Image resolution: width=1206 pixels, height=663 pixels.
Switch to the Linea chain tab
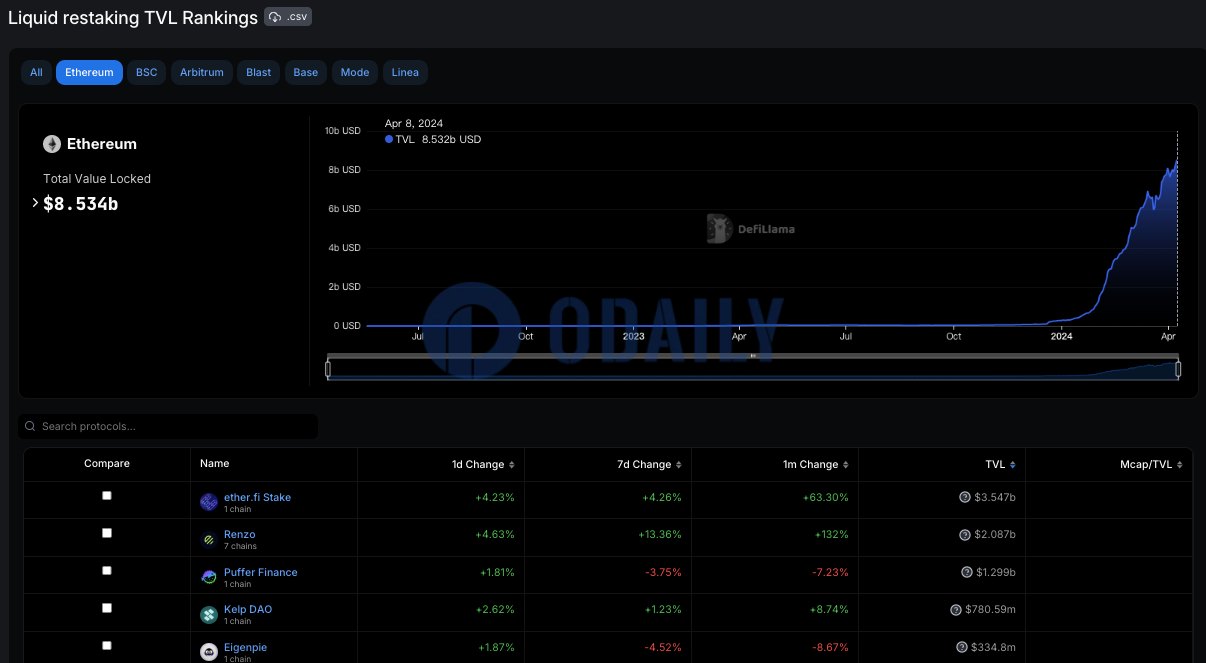click(405, 72)
